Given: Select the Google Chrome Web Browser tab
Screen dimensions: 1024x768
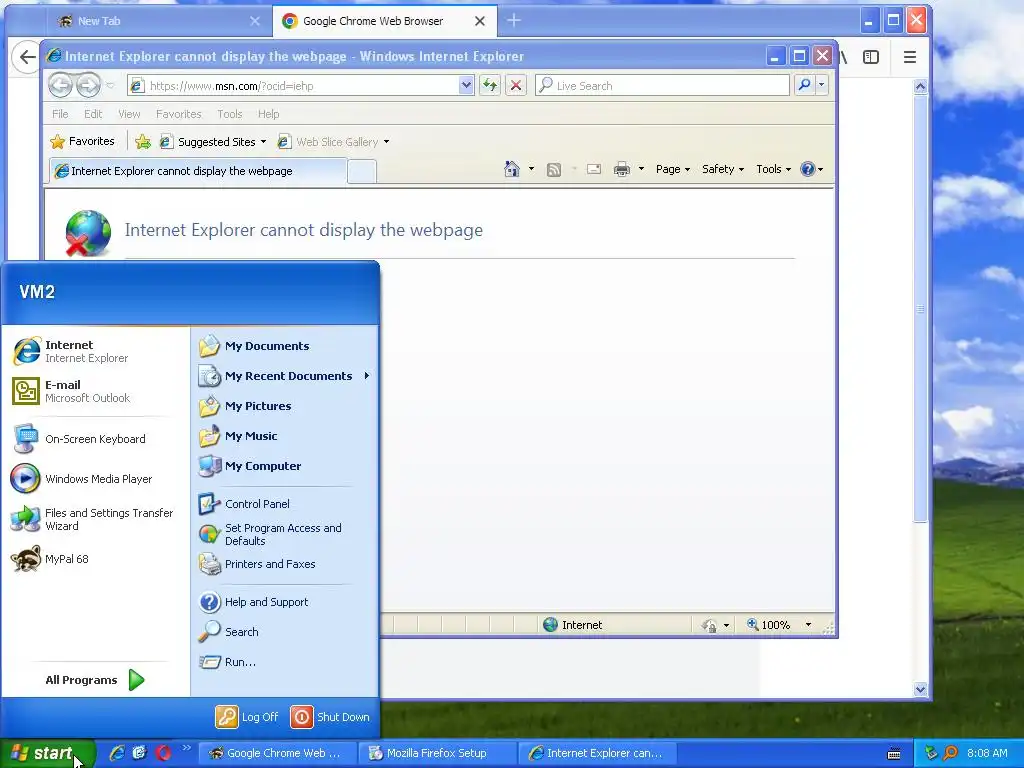Looking at the screenshot, I should [x=384, y=21].
